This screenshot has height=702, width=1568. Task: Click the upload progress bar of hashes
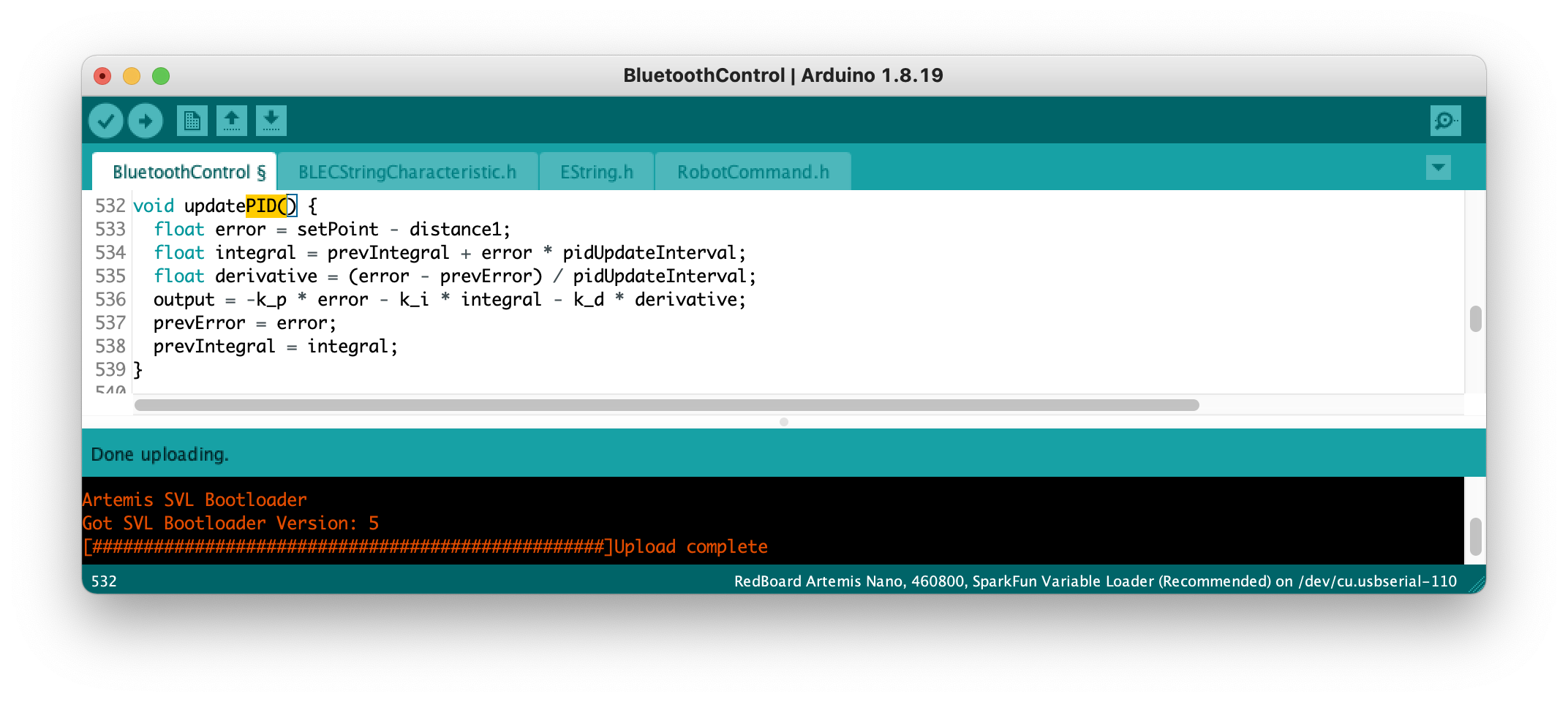(348, 546)
